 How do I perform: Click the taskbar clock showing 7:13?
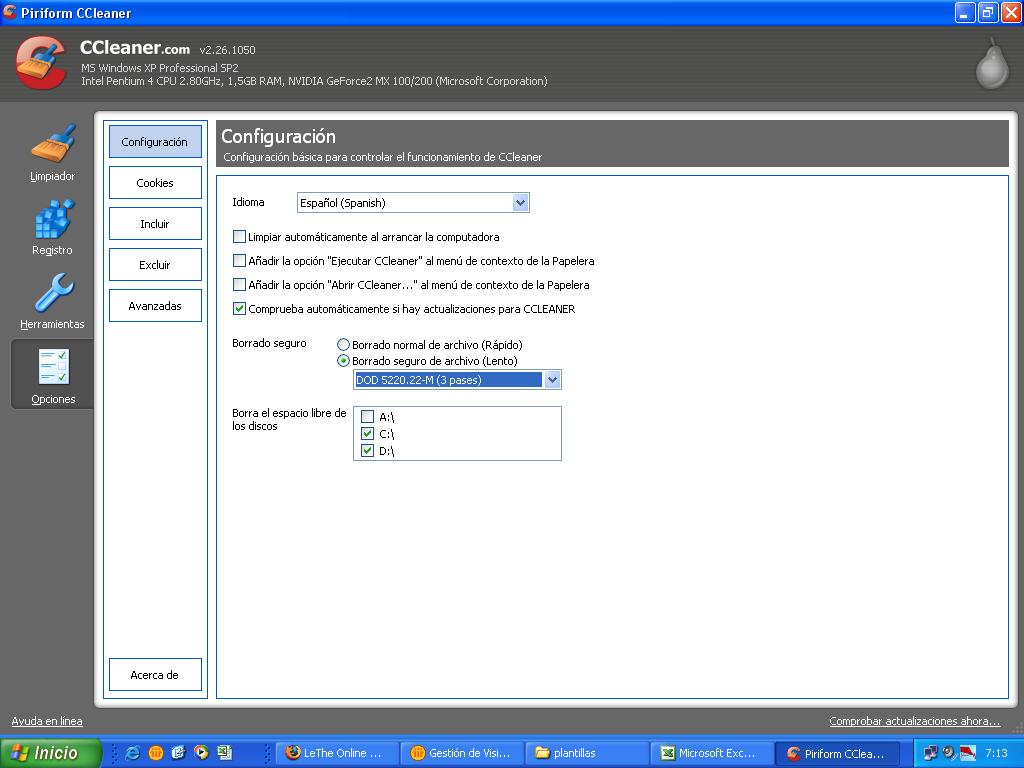996,753
